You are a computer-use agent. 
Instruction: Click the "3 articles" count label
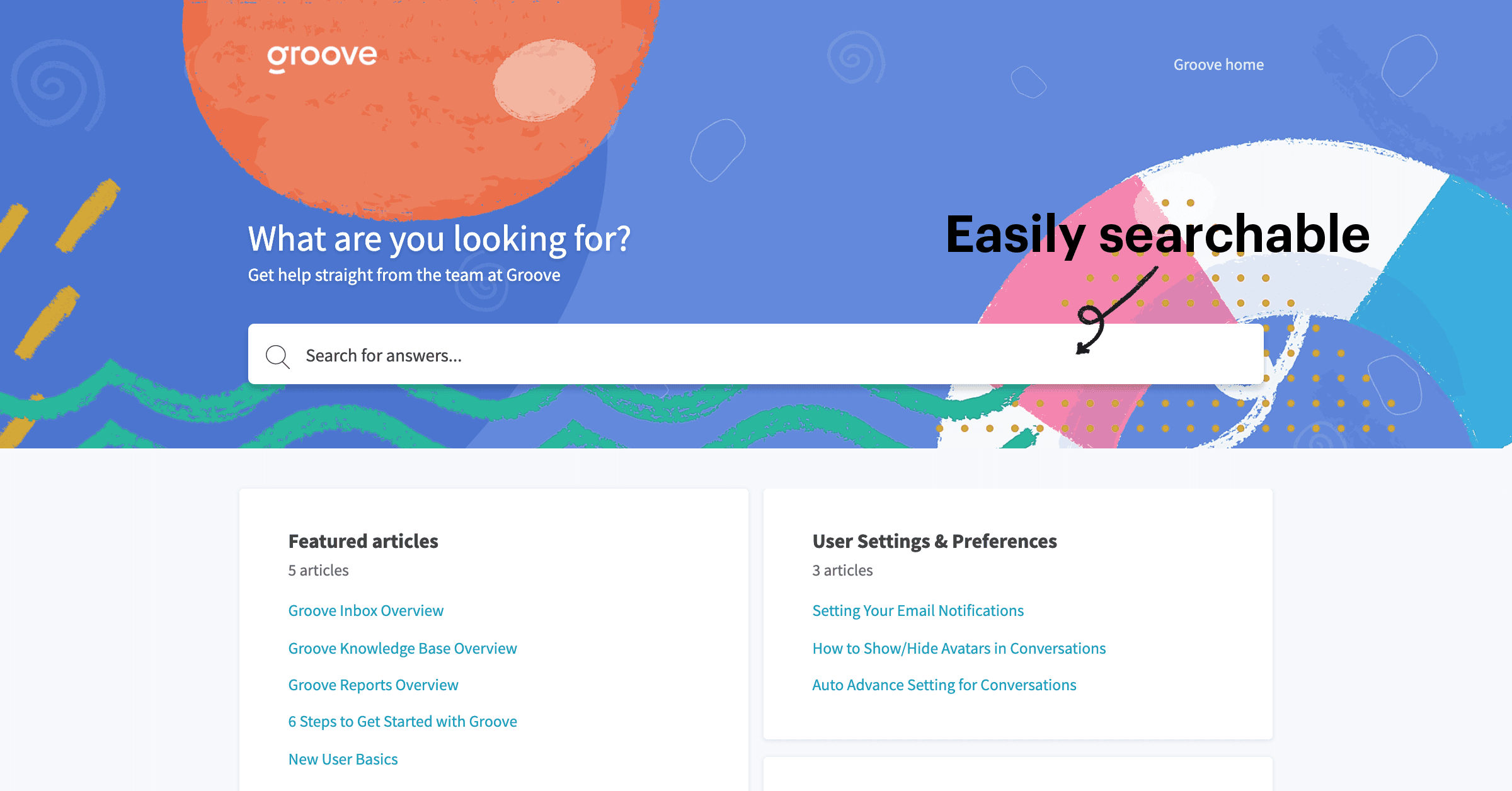pos(842,570)
